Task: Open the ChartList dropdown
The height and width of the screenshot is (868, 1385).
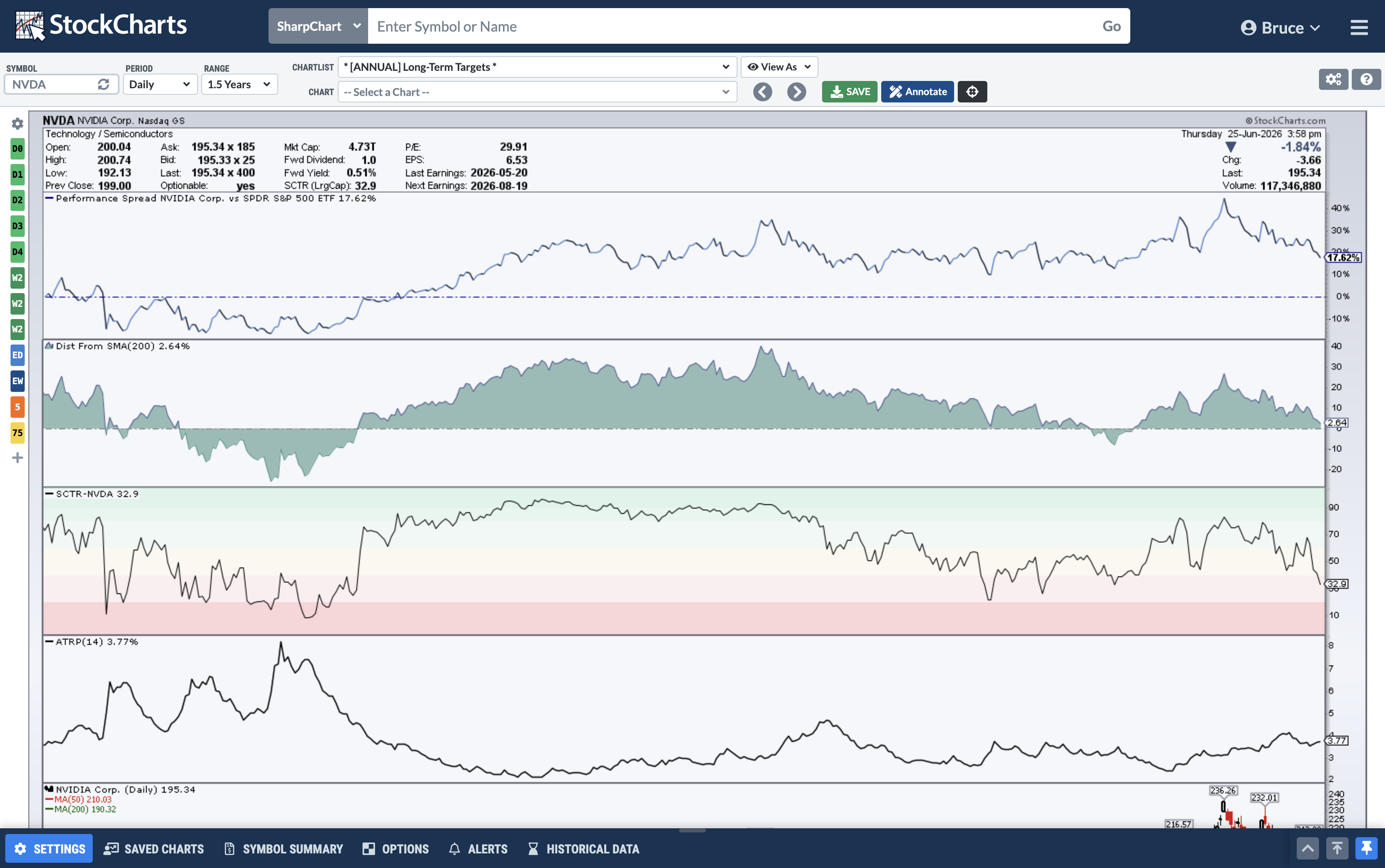Action: 537,67
